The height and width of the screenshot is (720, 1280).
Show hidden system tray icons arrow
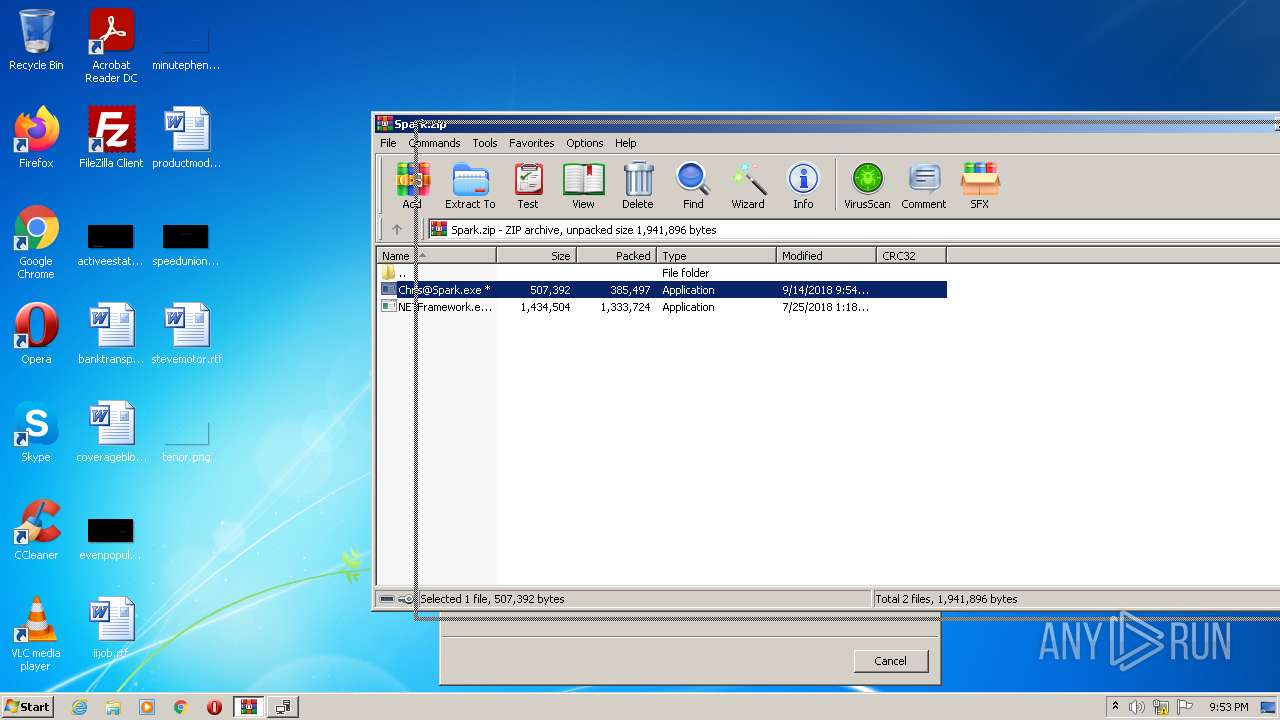pyautogui.click(x=1115, y=707)
